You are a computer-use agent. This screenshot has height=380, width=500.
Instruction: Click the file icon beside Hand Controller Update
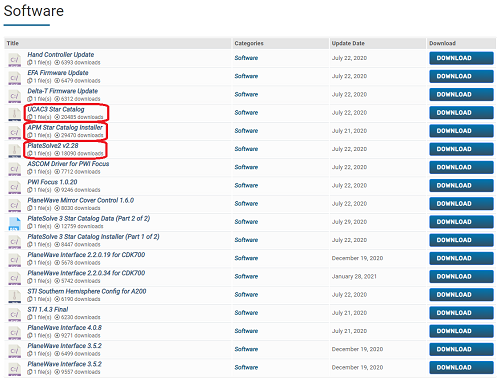point(15,60)
